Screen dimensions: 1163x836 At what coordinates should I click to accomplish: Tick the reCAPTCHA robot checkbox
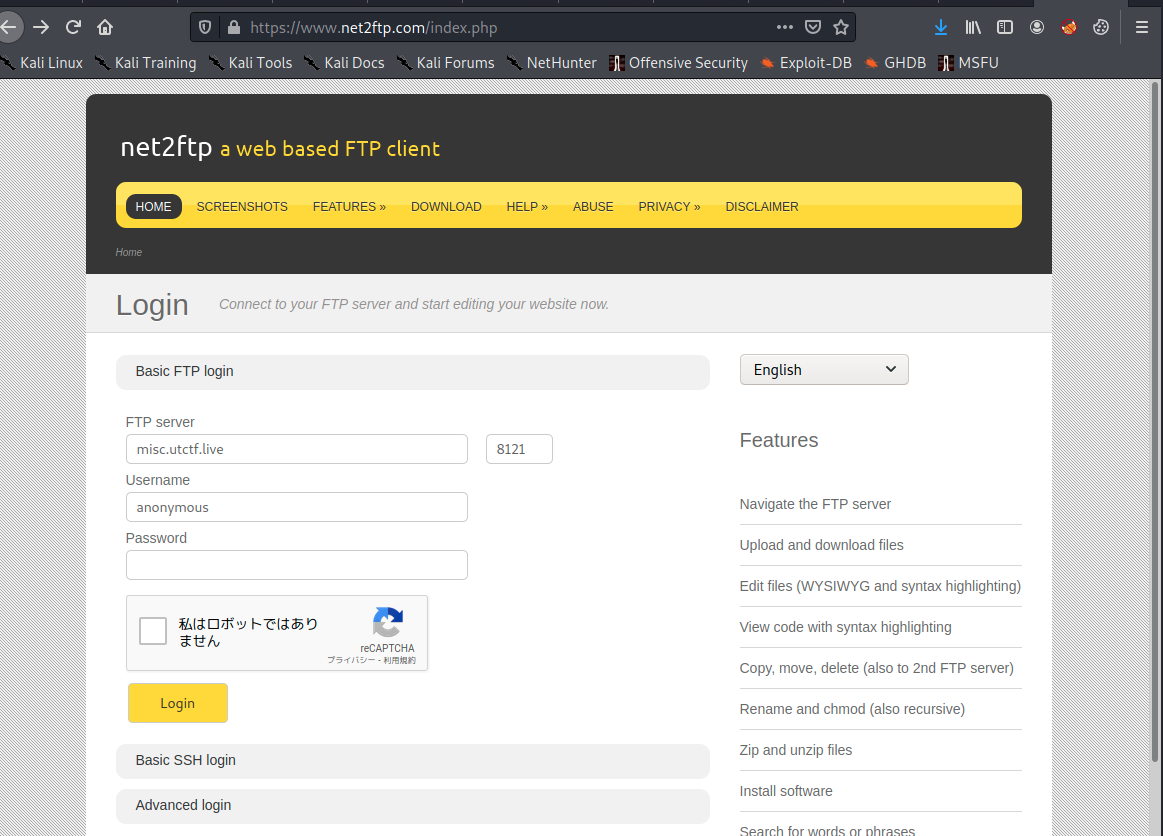153,631
